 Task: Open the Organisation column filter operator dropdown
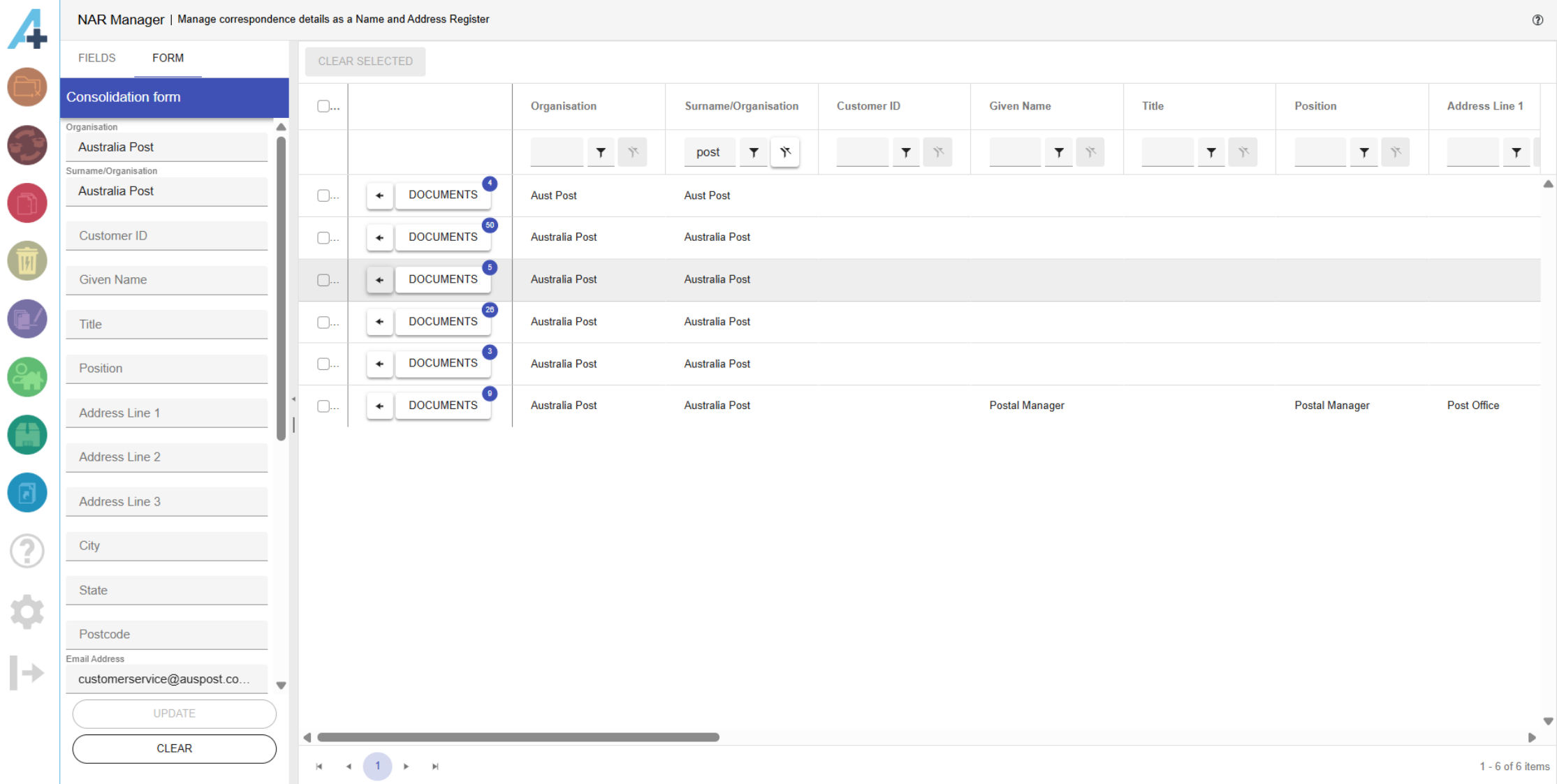[601, 152]
